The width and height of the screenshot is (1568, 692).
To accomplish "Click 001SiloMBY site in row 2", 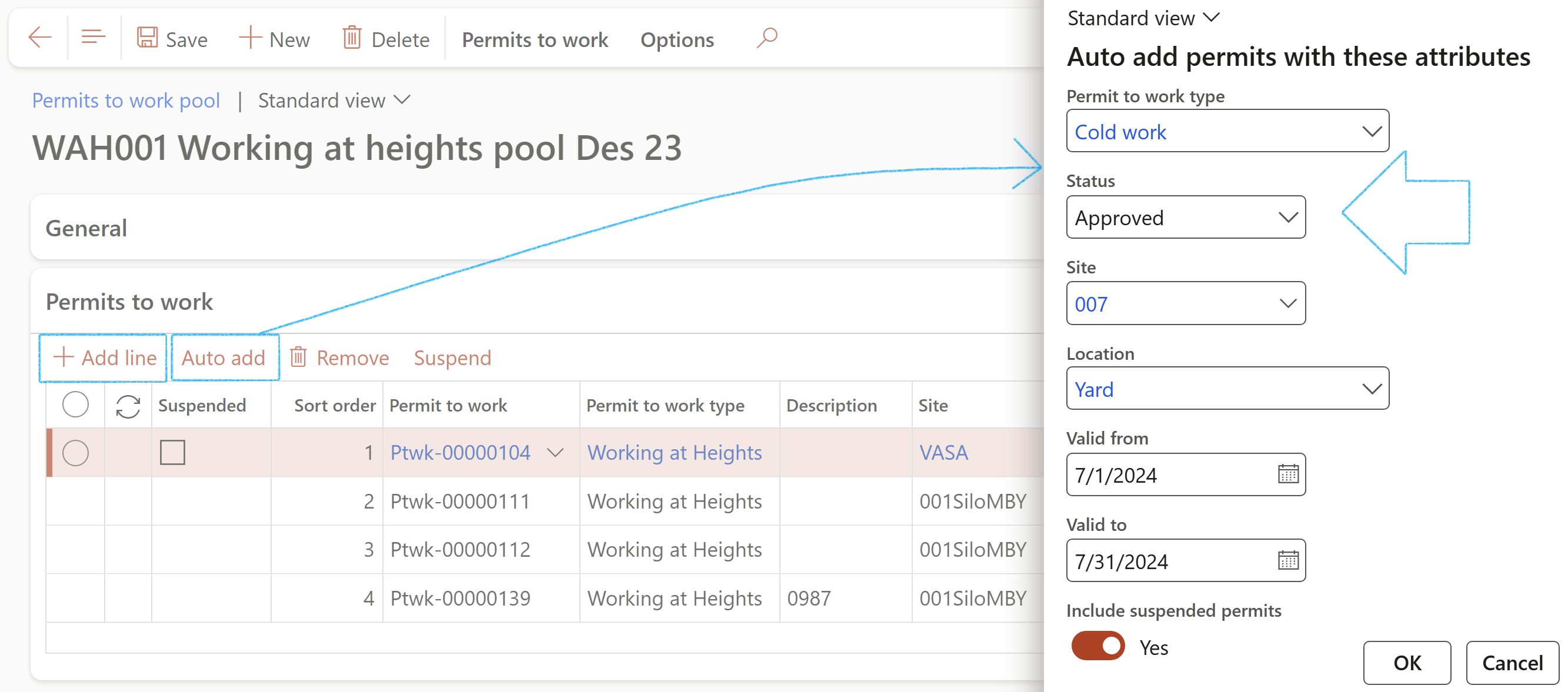I will pyautogui.click(x=973, y=502).
